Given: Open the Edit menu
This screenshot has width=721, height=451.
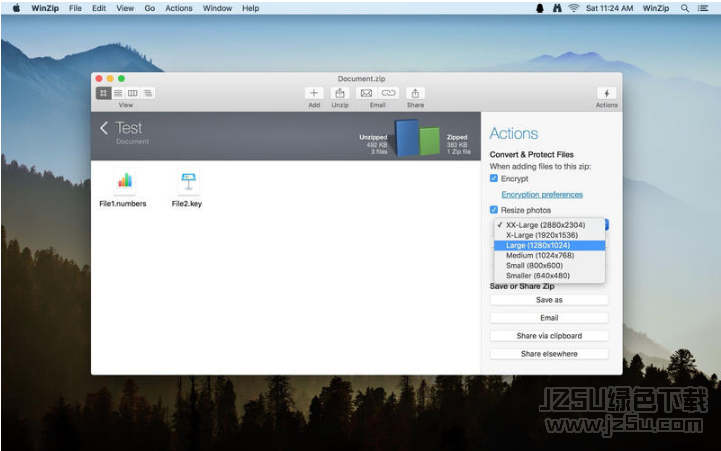Looking at the screenshot, I should pos(99,8).
